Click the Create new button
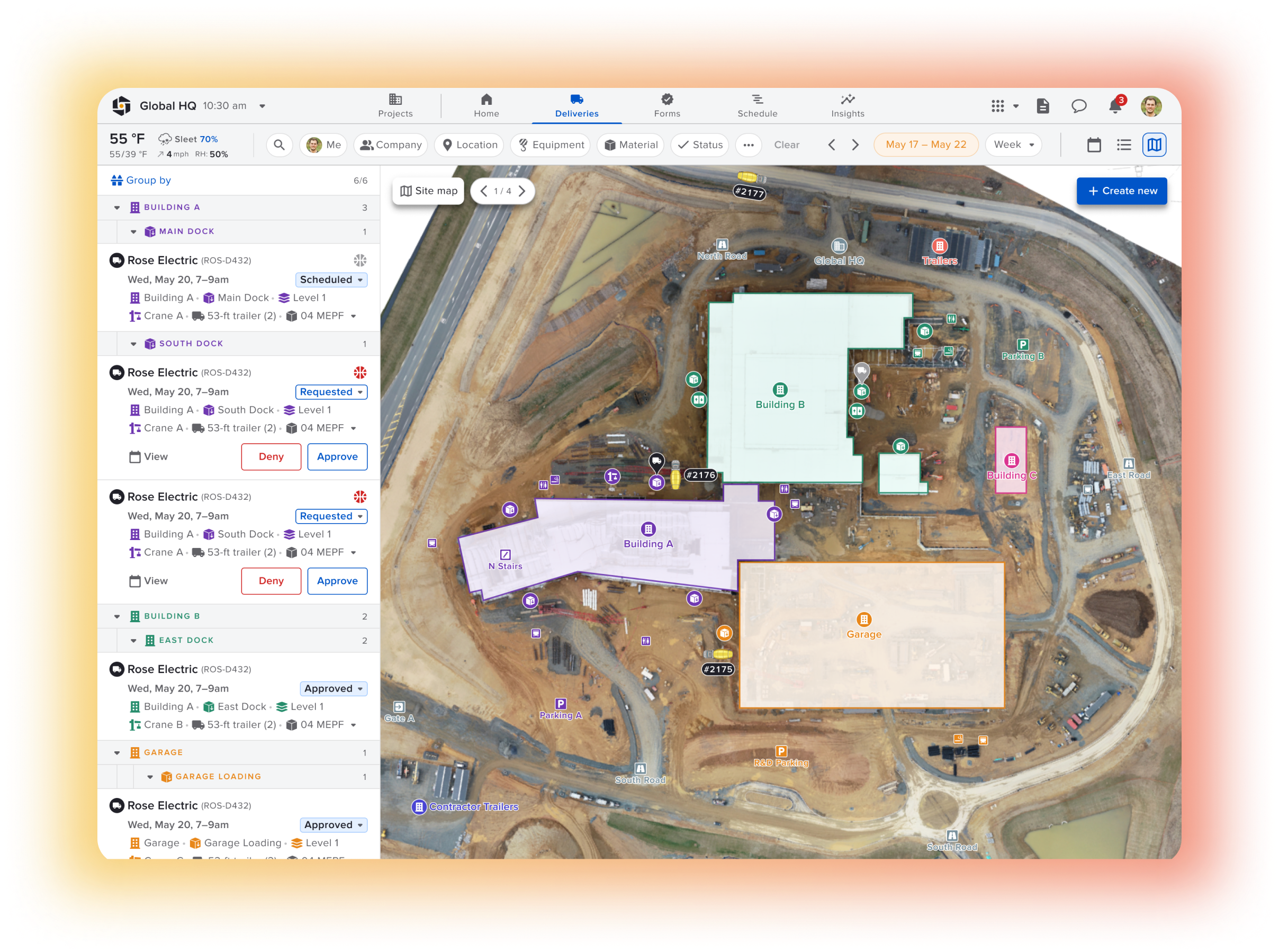 (x=1122, y=191)
